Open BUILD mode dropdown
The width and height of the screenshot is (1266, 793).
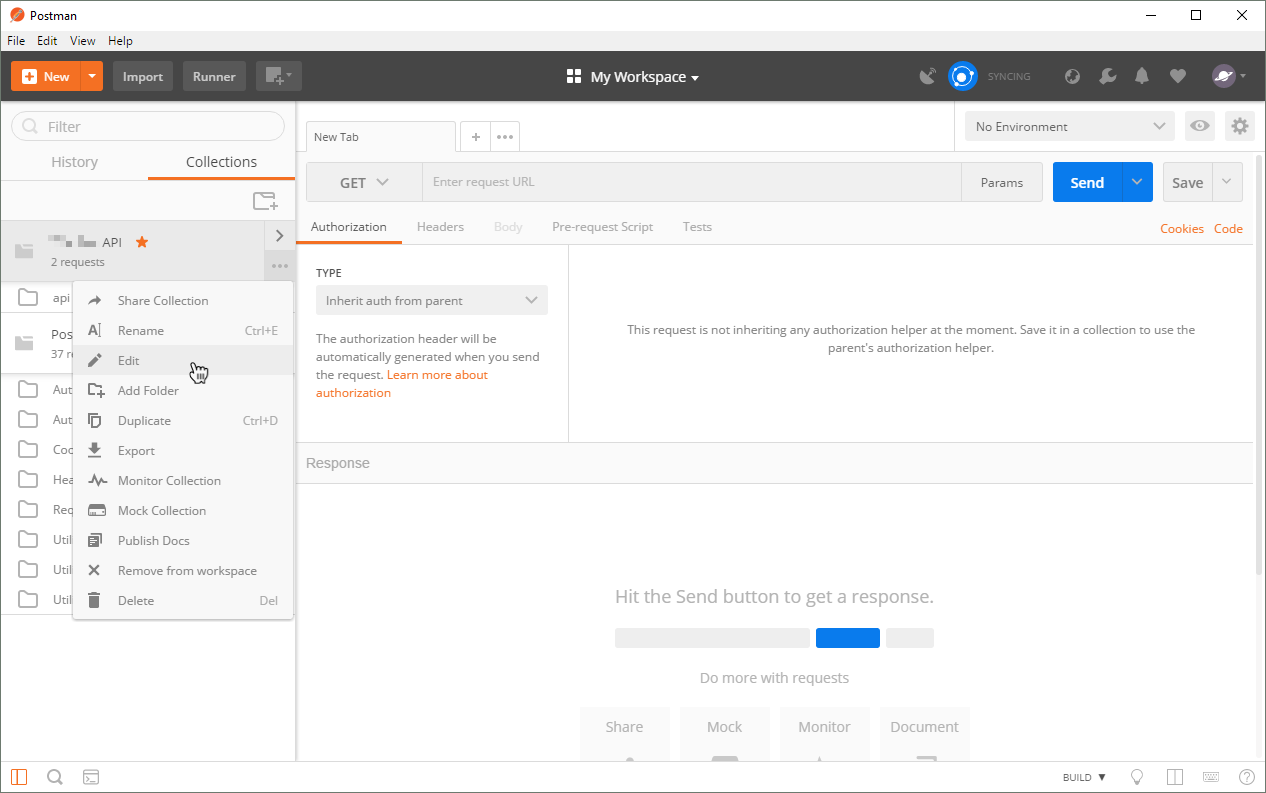[1084, 777]
